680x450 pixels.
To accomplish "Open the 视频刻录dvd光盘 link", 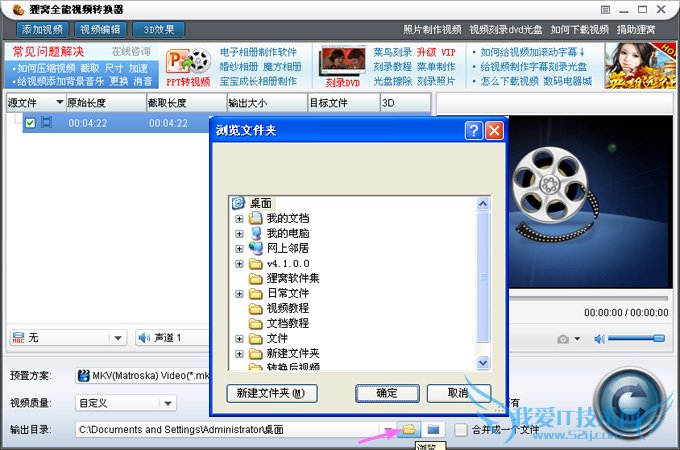I will click(x=506, y=29).
